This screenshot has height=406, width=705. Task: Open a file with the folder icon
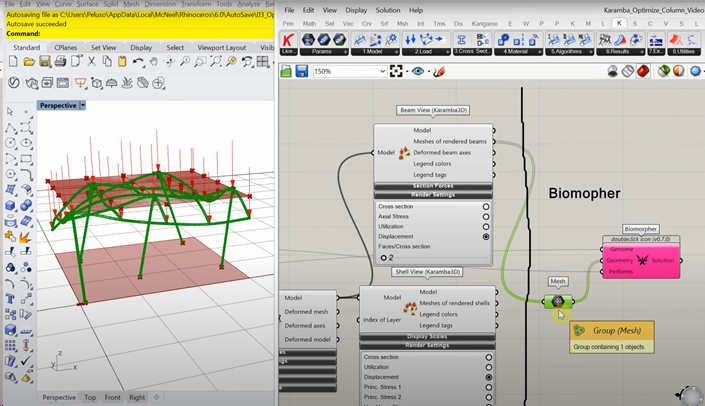point(29,62)
